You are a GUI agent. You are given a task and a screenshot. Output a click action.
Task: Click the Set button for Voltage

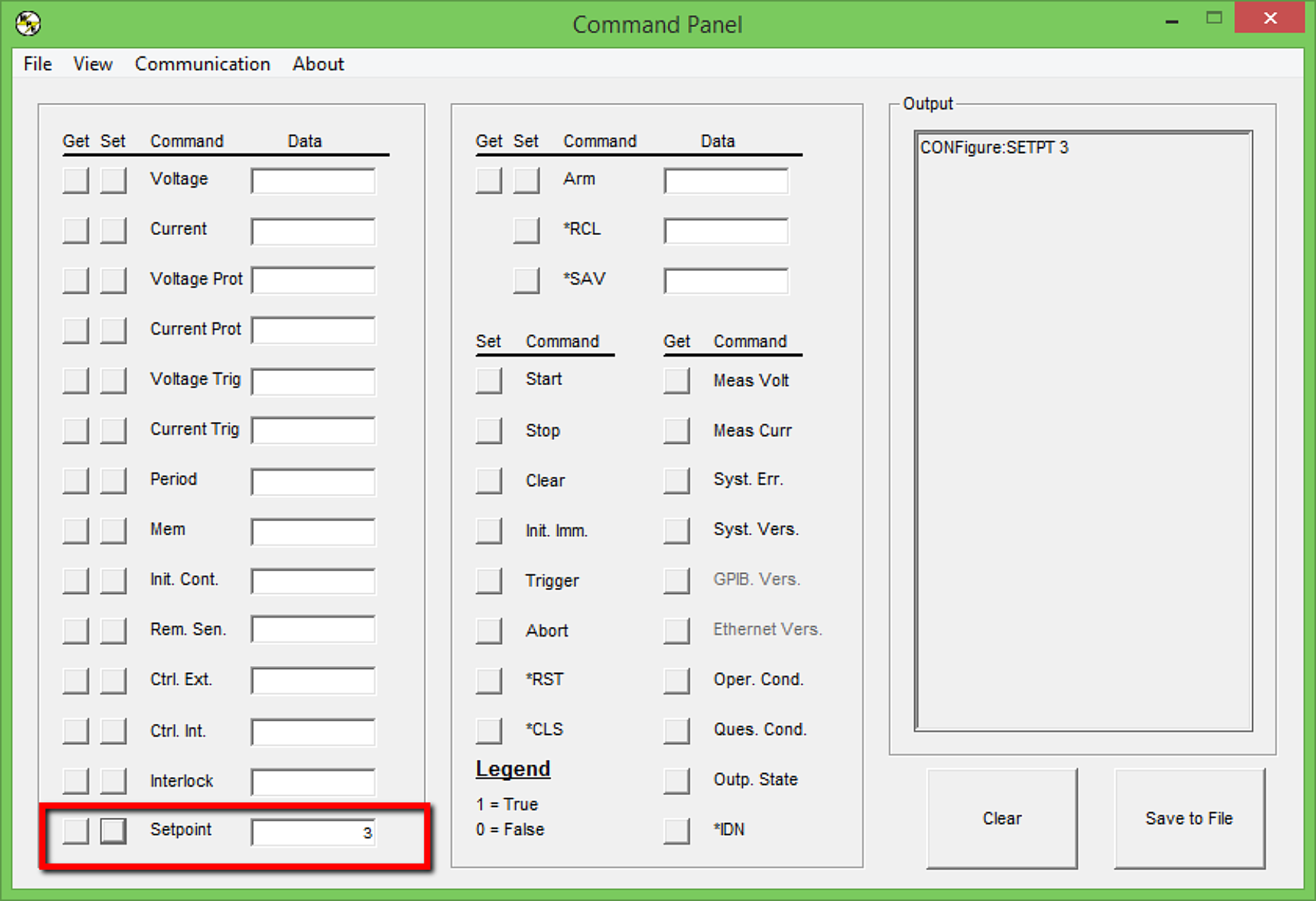pos(113,180)
